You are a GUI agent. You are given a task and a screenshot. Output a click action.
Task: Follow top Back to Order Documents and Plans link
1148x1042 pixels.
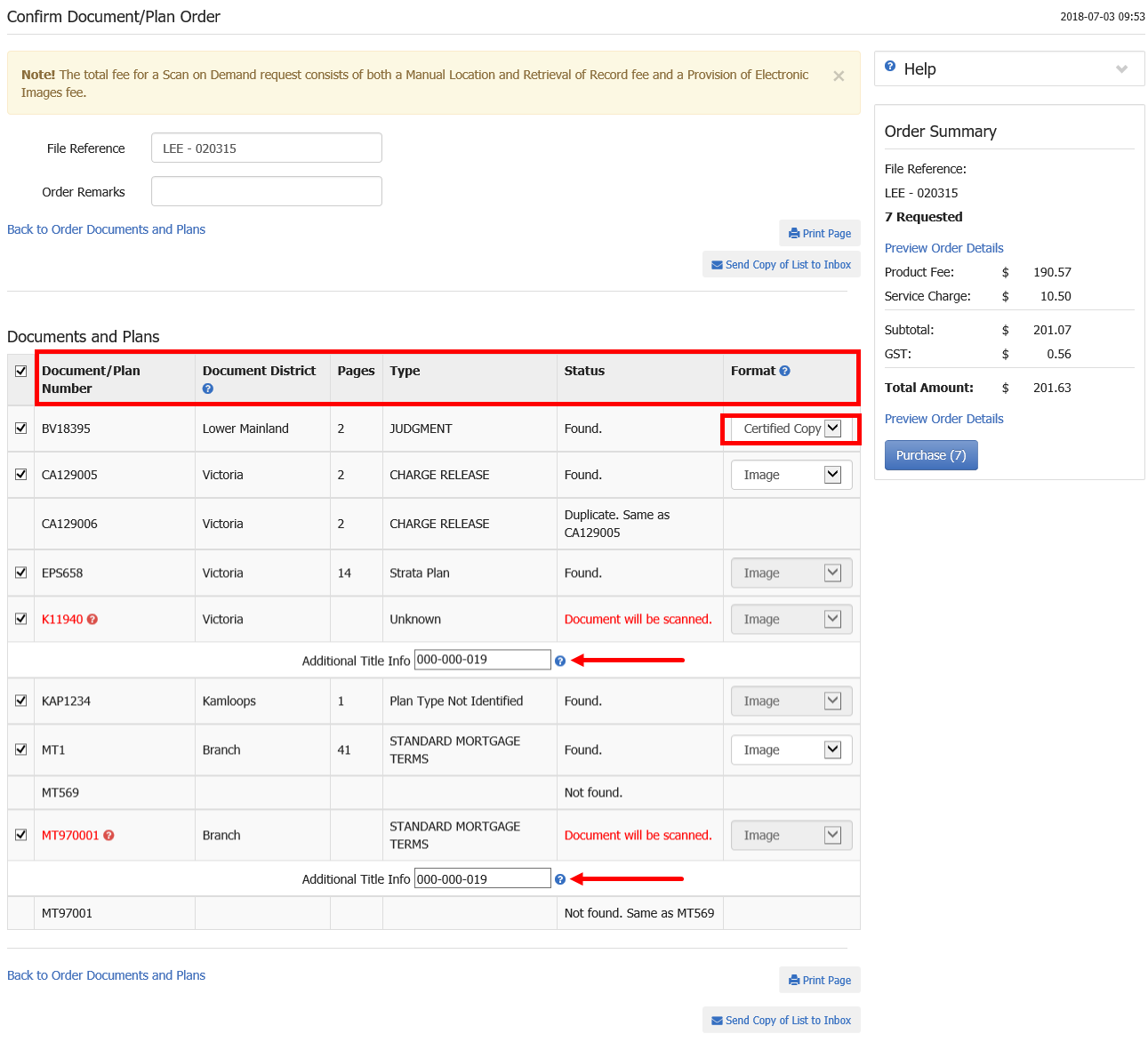pyautogui.click(x=106, y=229)
